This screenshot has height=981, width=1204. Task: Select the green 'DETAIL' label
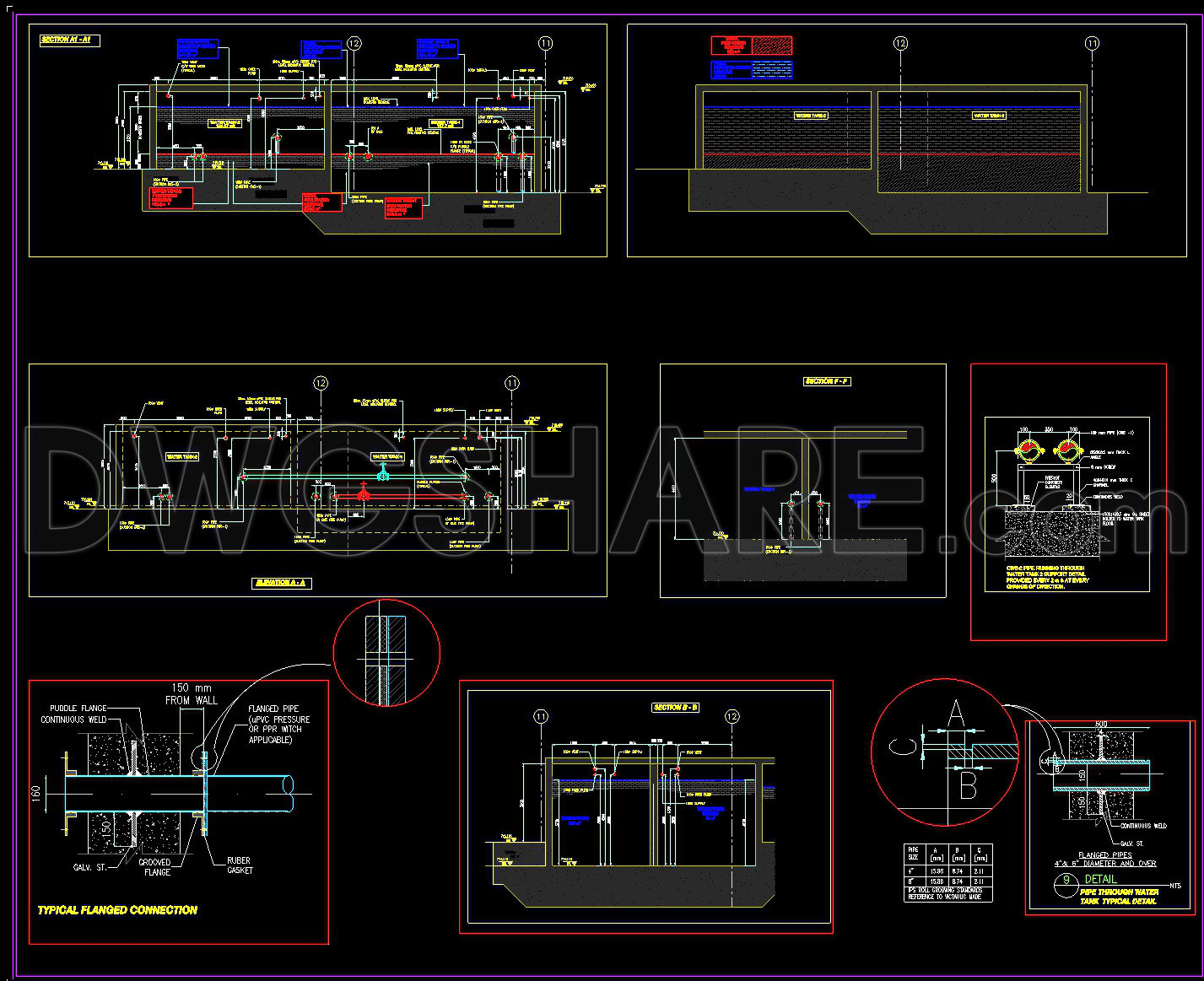(1100, 879)
